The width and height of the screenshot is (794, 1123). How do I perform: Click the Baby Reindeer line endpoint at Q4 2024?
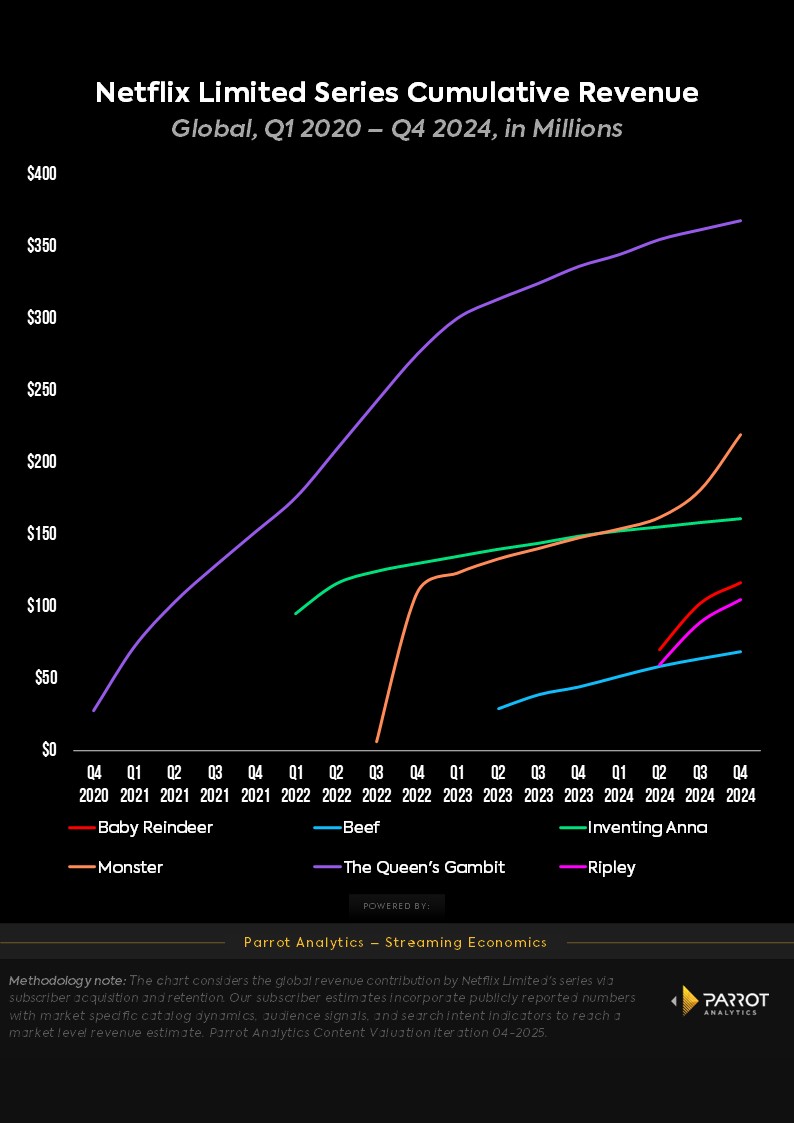tap(740, 582)
